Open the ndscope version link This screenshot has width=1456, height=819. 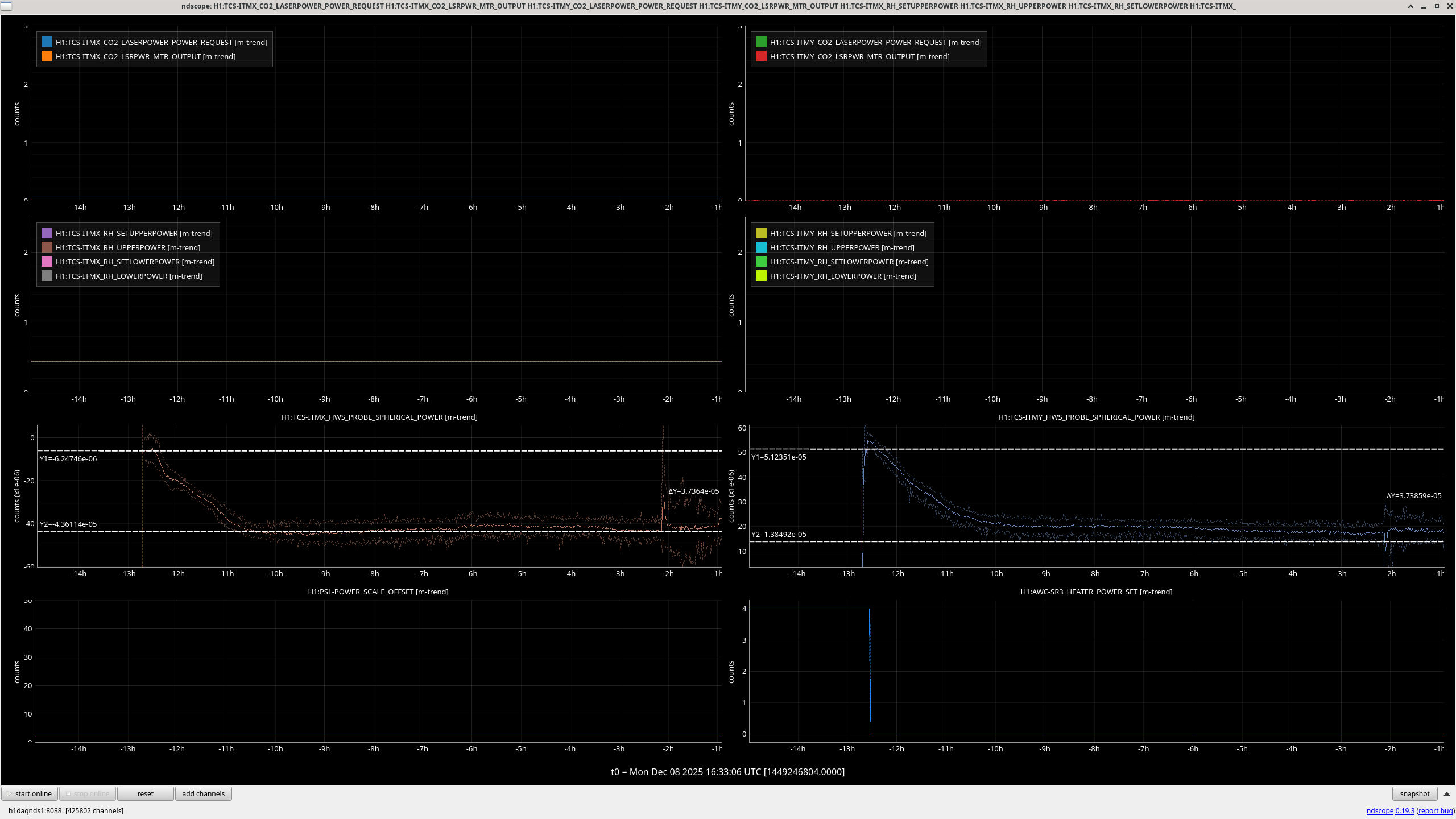1404,810
